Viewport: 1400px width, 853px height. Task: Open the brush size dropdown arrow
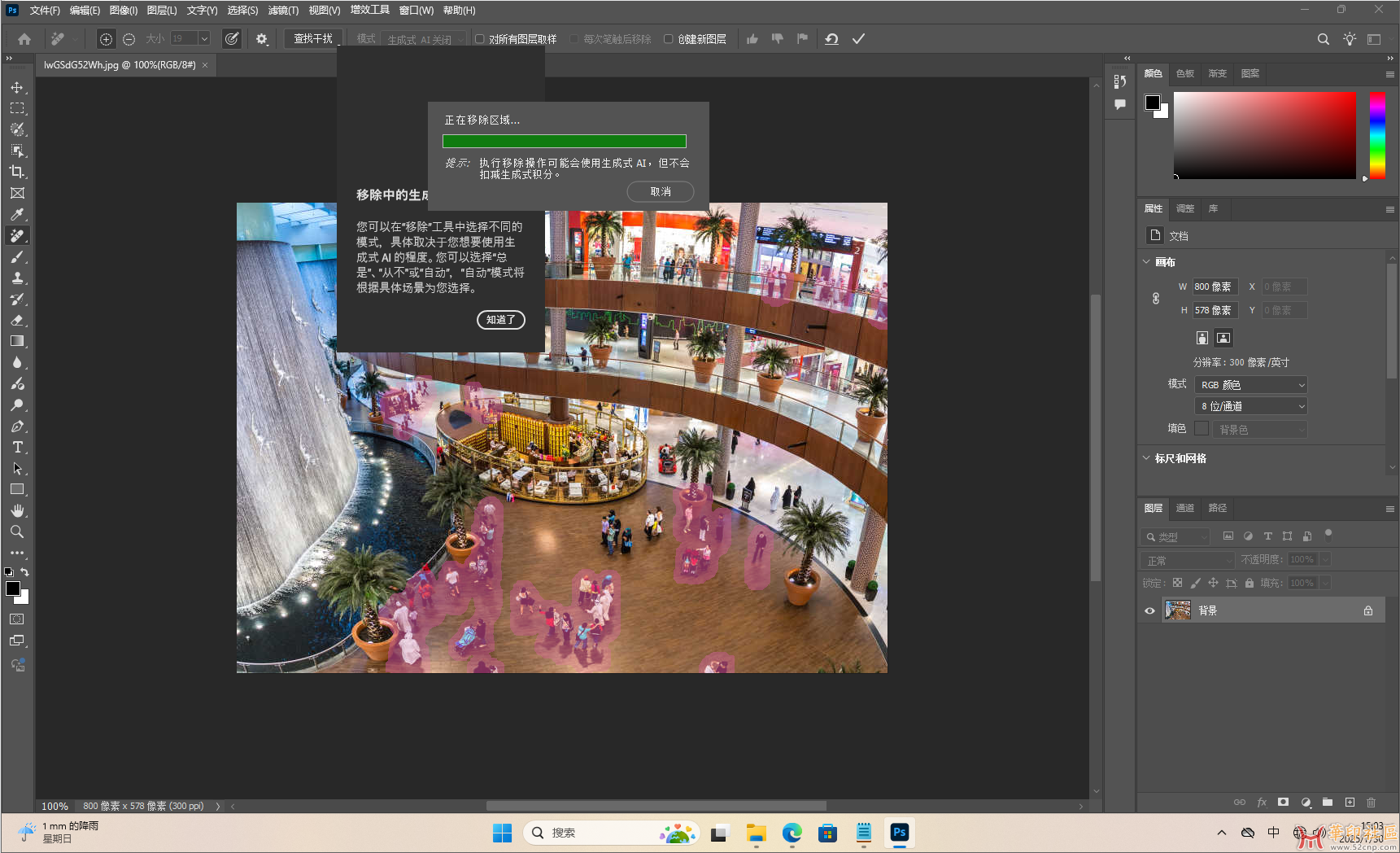(204, 38)
